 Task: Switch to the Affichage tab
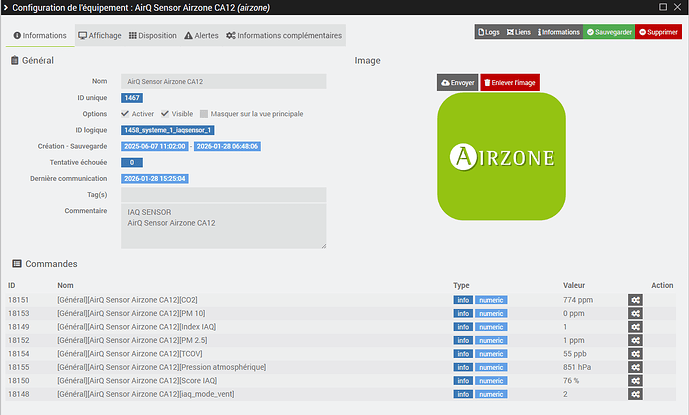tap(100, 36)
